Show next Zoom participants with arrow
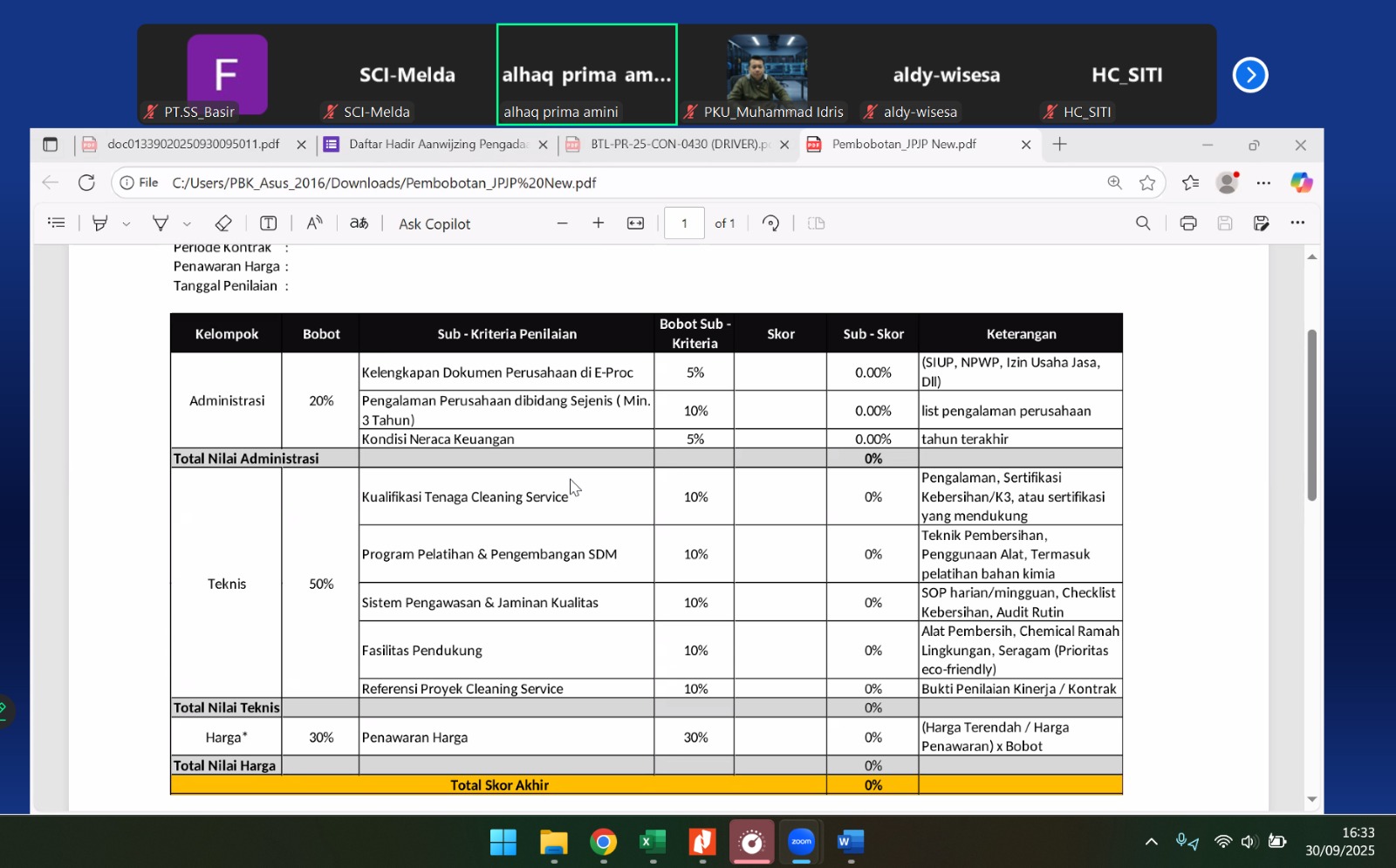This screenshot has height=868, width=1396. [1249, 75]
